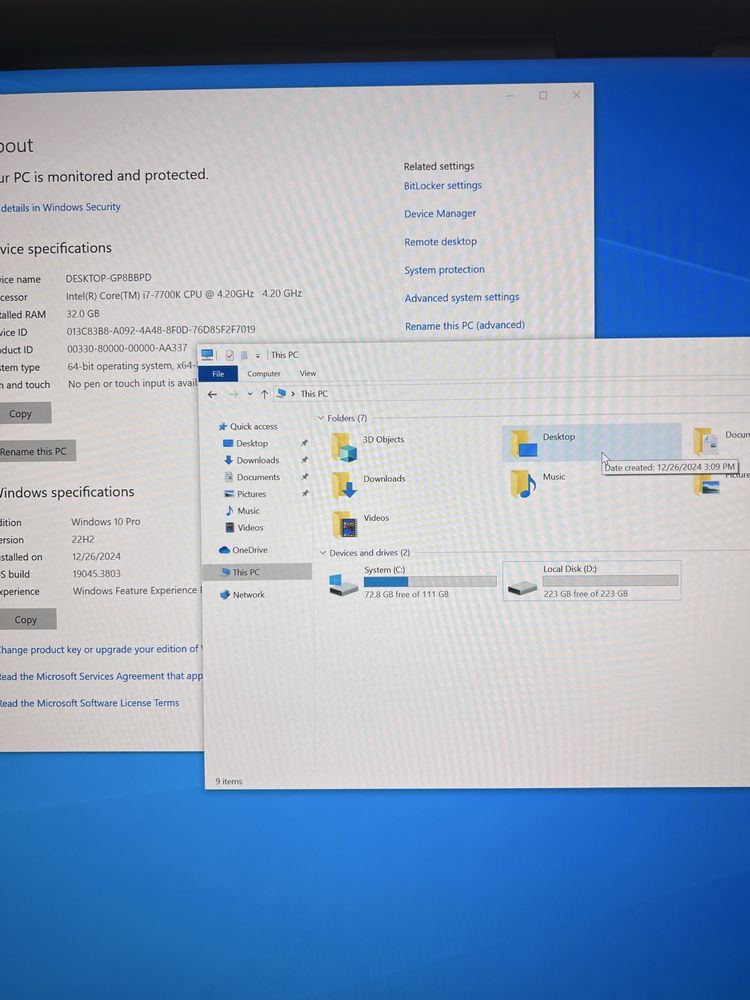Read the Microsoft Software License Terms
750x1000 pixels.
coord(89,703)
